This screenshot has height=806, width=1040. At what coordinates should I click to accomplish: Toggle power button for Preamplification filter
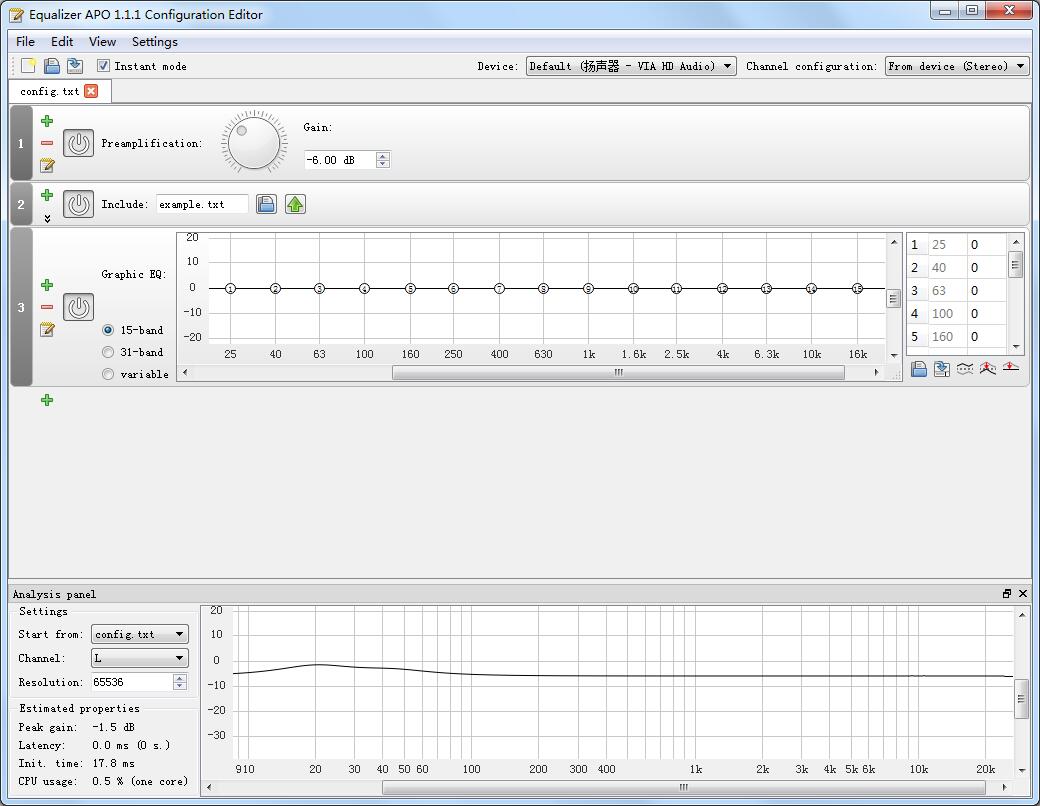(x=78, y=143)
